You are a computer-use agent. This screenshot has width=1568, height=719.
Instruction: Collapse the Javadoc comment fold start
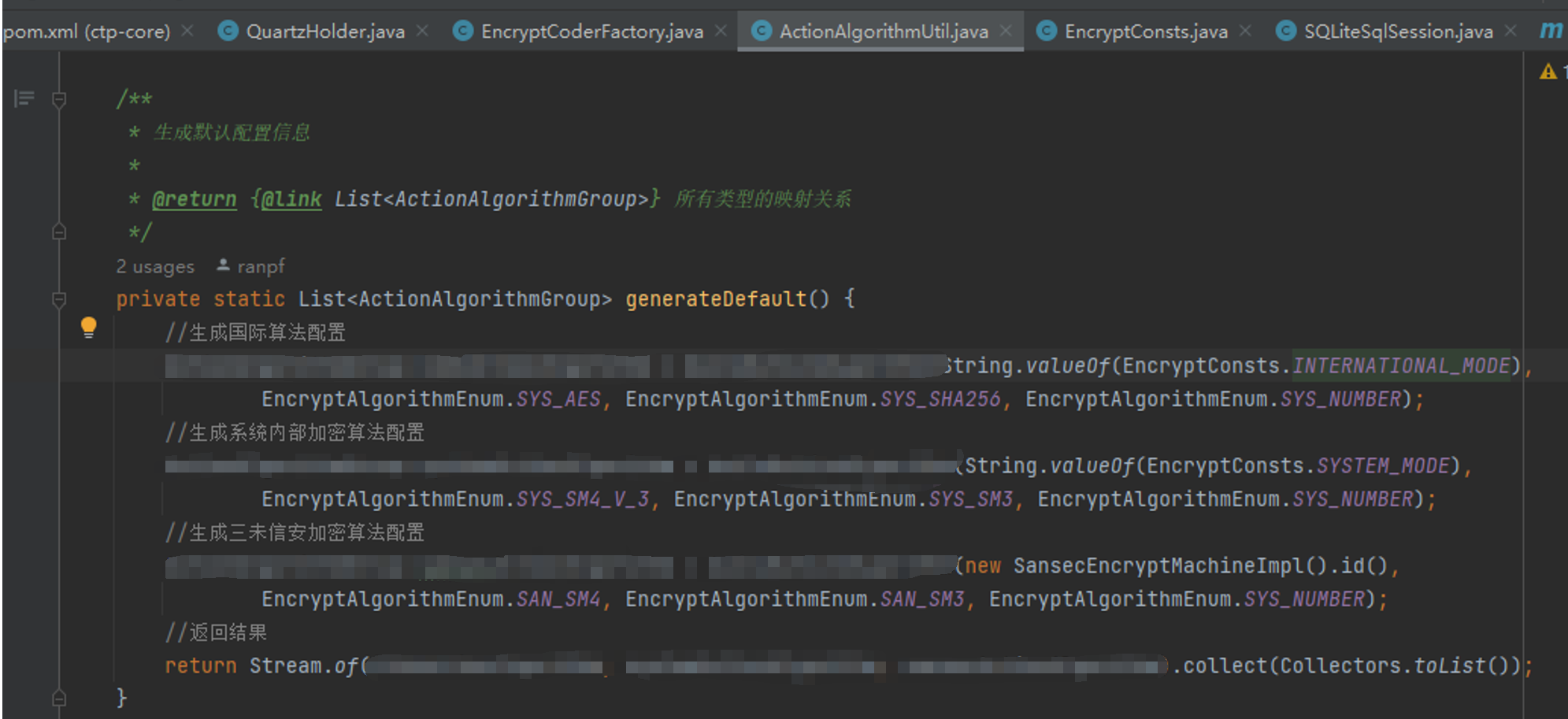pos(59,99)
